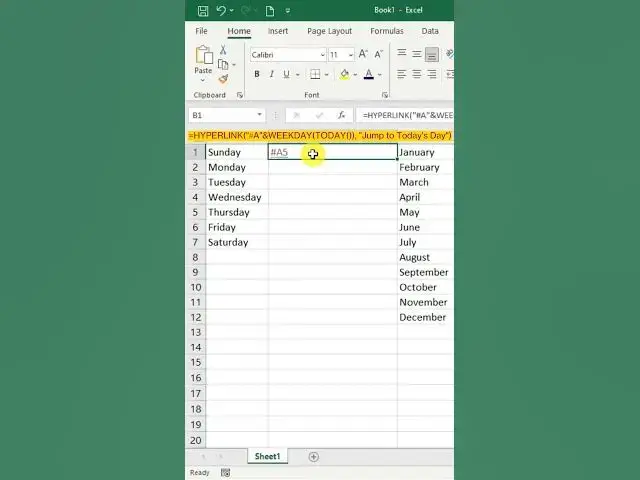Image resolution: width=640 pixels, height=480 pixels.
Task: Open the Name Box dropdown arrow
Action: point(259,115)
